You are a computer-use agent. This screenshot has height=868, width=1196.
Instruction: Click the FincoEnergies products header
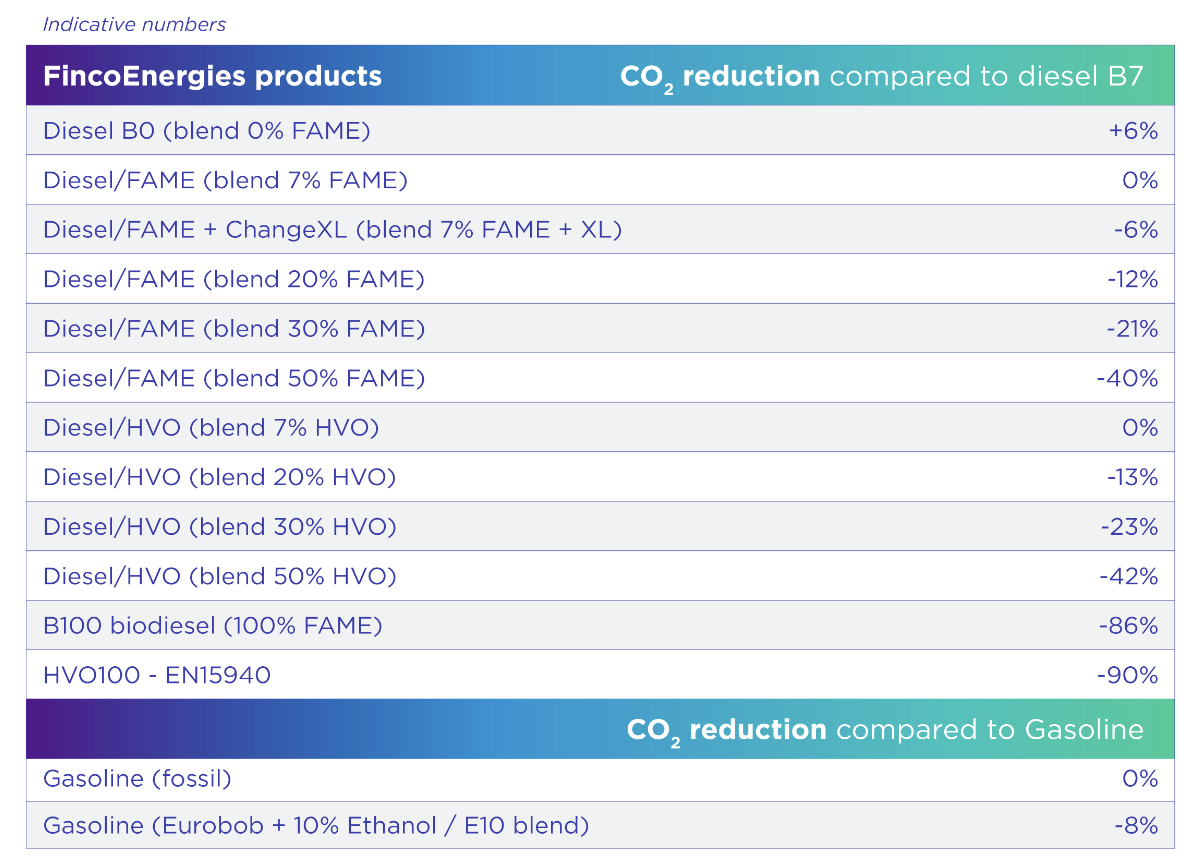tap(212, 76)
